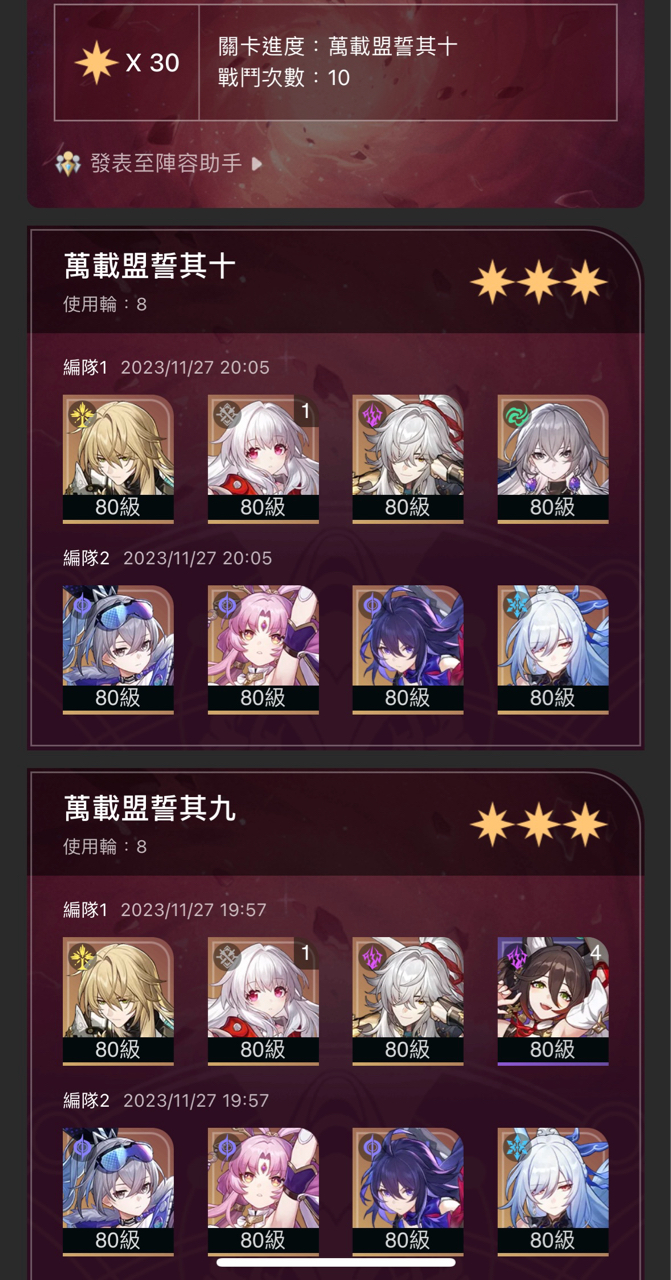Tap wind element icon on 其十 gray-haired character

click(x=515, y=413)
